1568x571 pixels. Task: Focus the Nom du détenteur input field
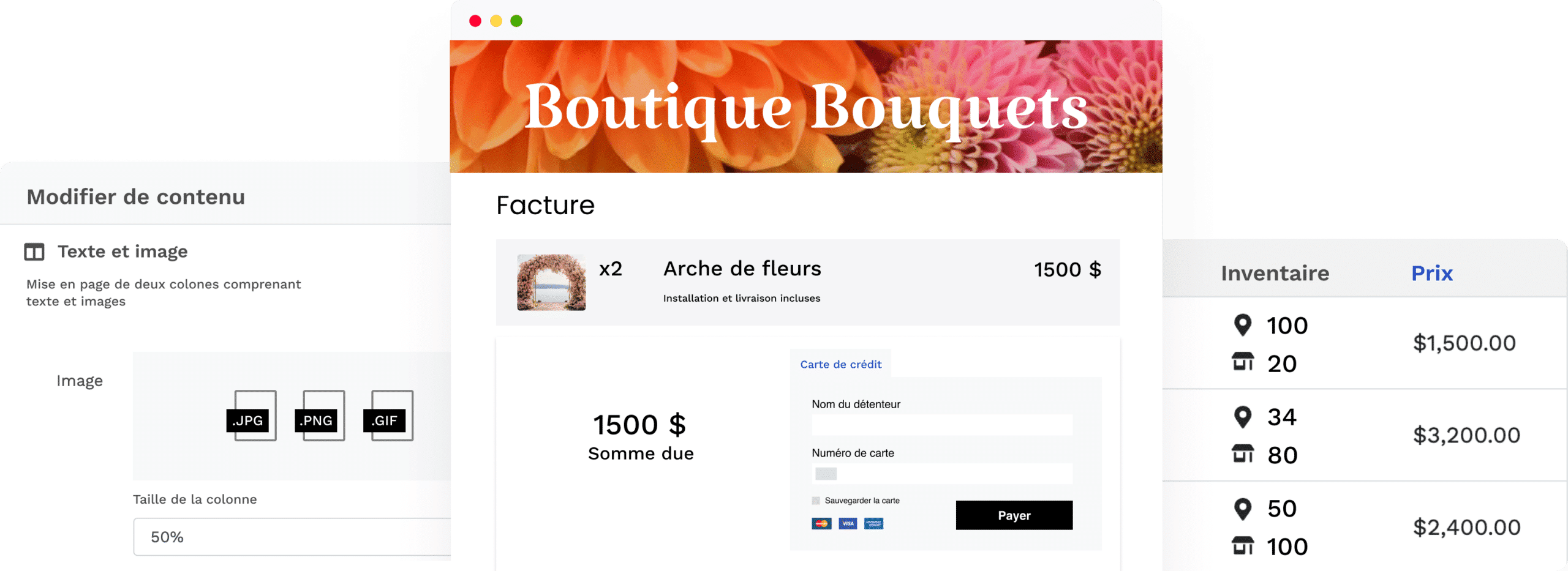(x=942, y=425)
